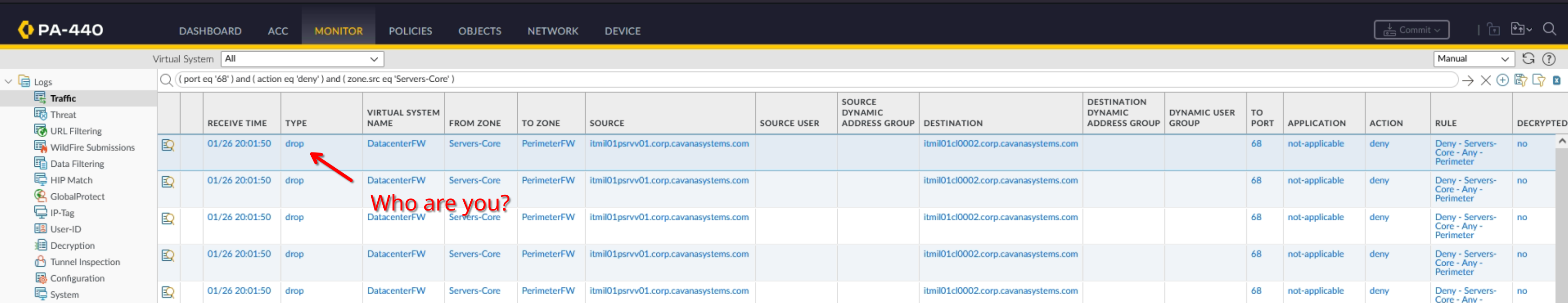Save the current filter
The height and width of the screenshot is (303, 1568).
[x=1521, y=80]
